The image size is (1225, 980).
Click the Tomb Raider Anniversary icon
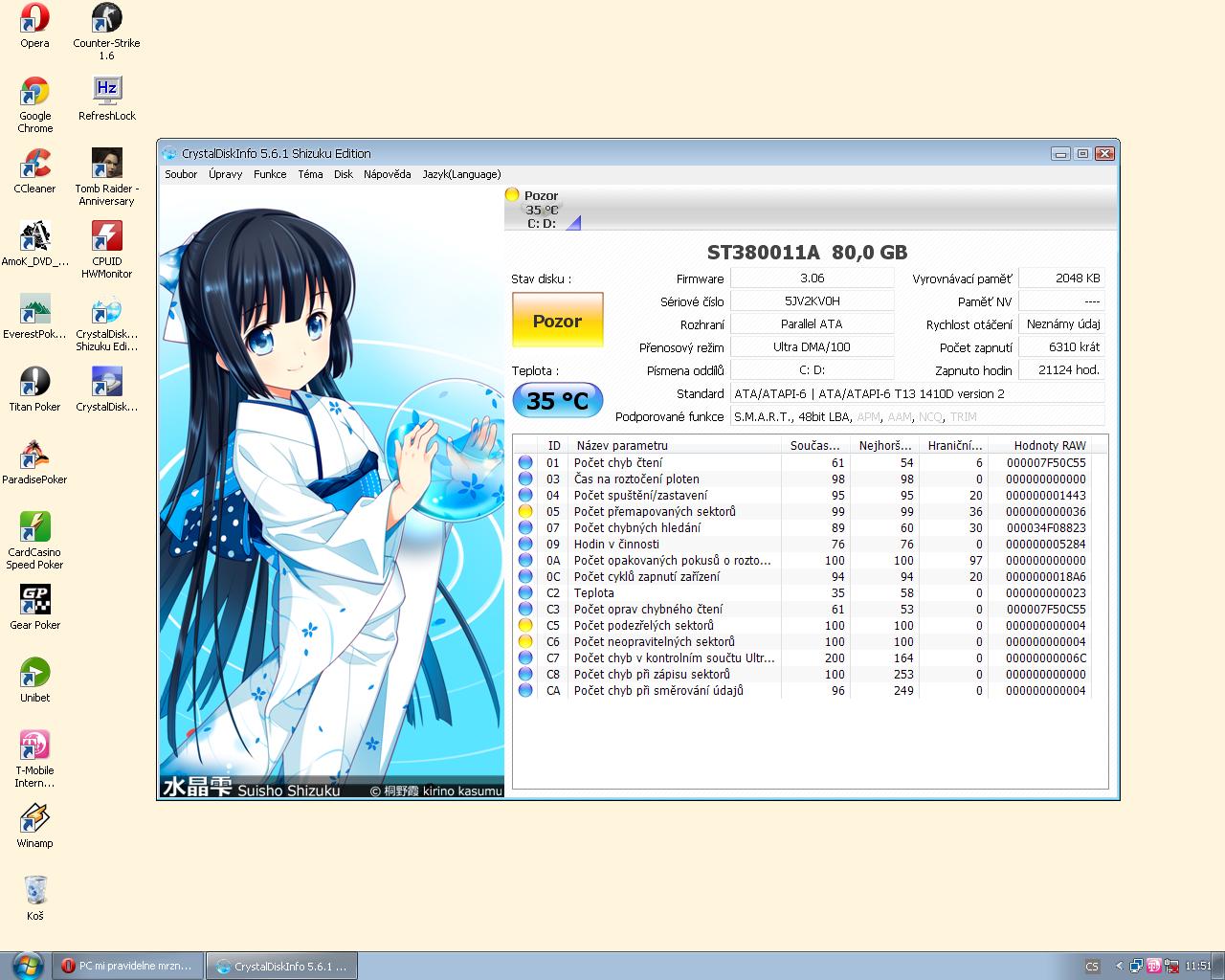tap(106, 177)
